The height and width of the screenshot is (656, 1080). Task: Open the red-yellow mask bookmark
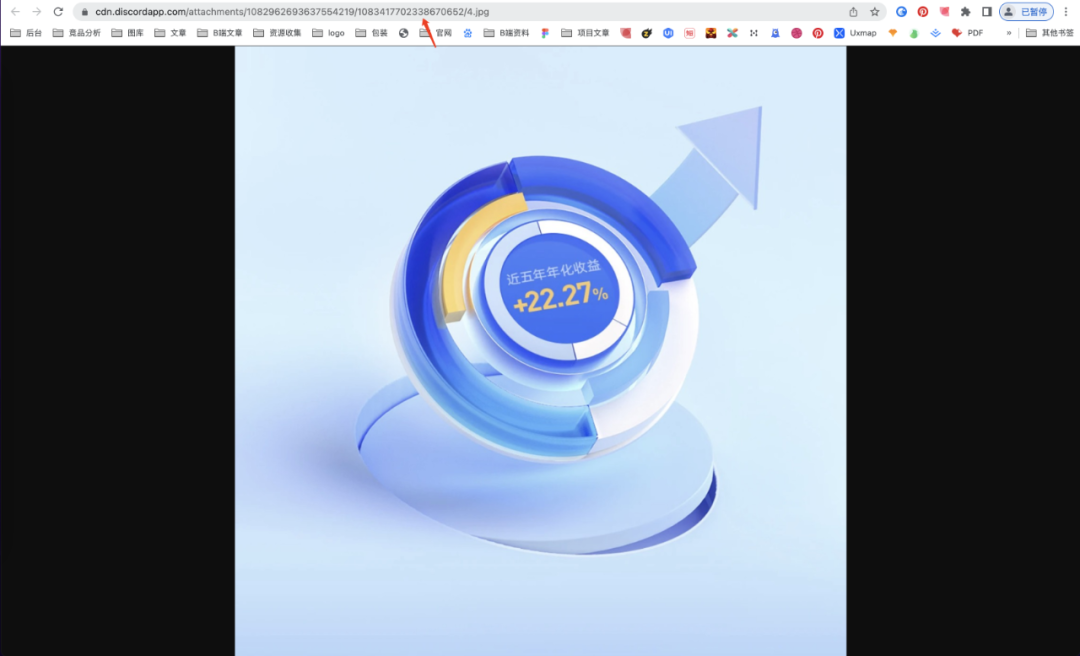coord(711,33)
